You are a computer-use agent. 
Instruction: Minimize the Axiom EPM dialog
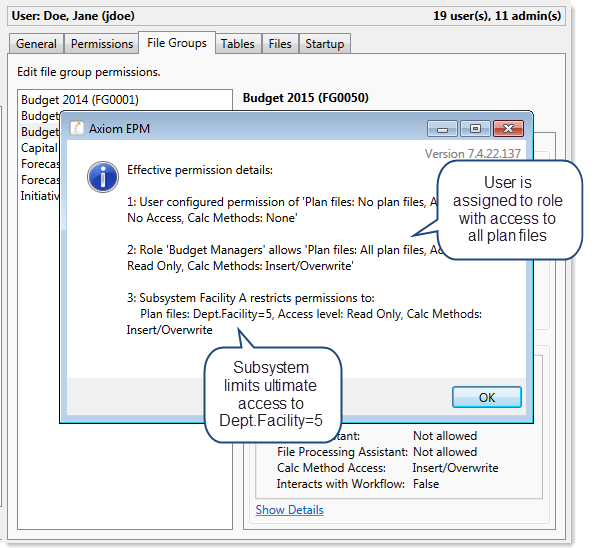point(442,129)
